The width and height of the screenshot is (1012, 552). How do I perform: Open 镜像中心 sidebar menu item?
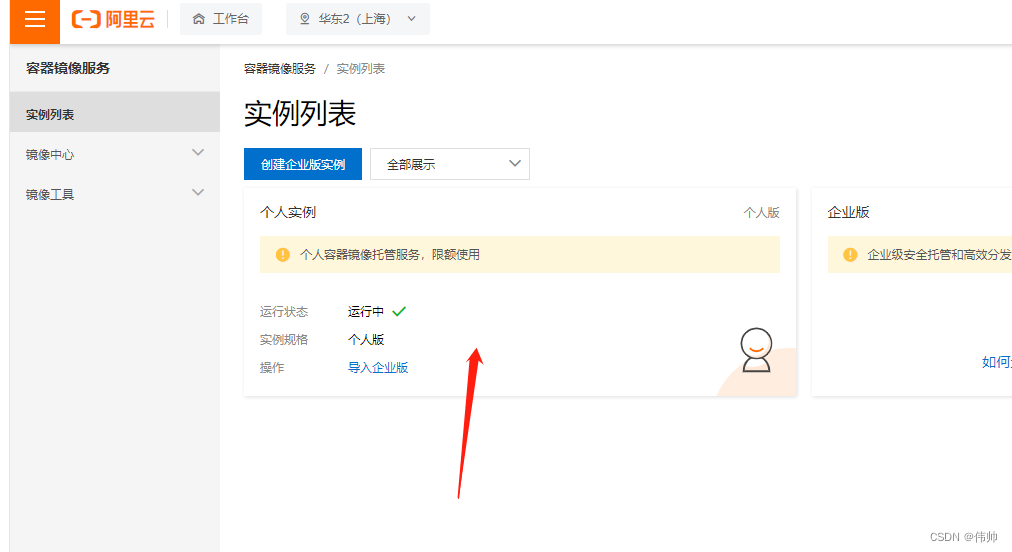tap(115, 154)
